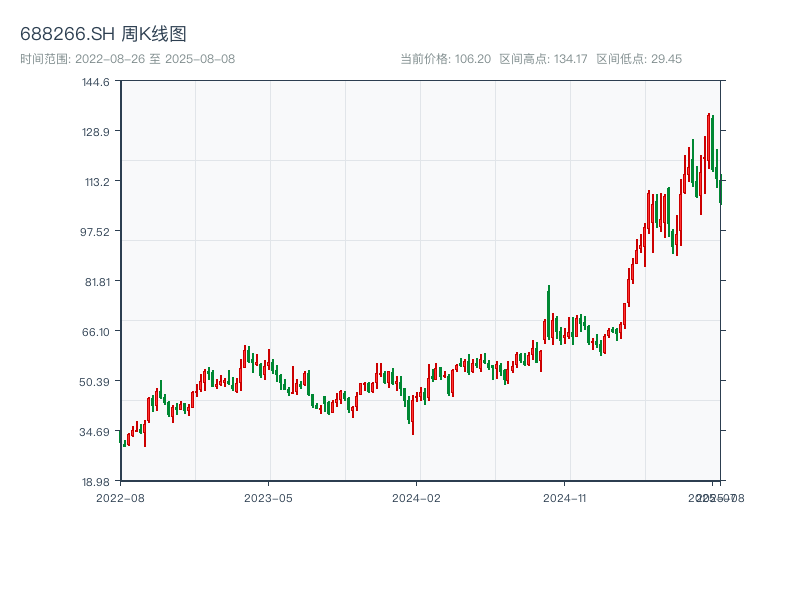Click the 50.39 y-axis tick label
The image size is (800, 600).
point(96,382)
